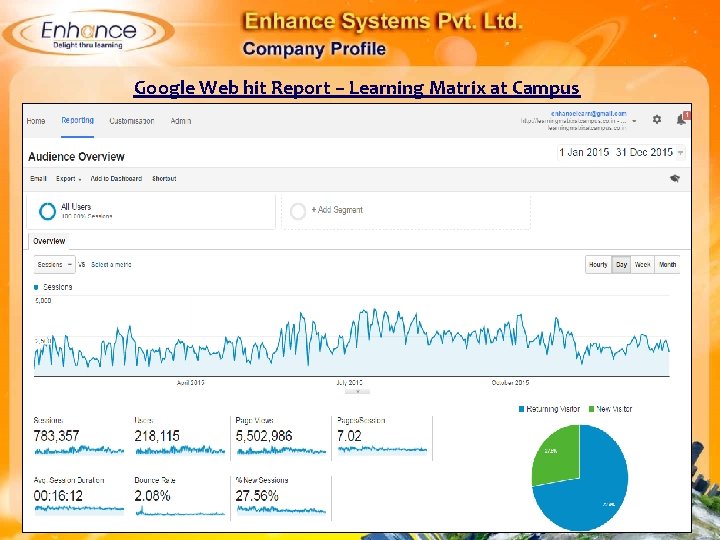Click the graduation cap education icon

pos(675,178)
